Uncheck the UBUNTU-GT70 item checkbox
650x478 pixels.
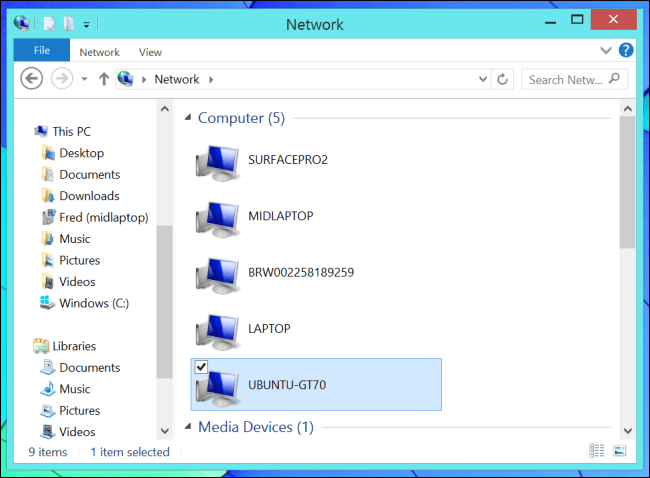(201, 368)
